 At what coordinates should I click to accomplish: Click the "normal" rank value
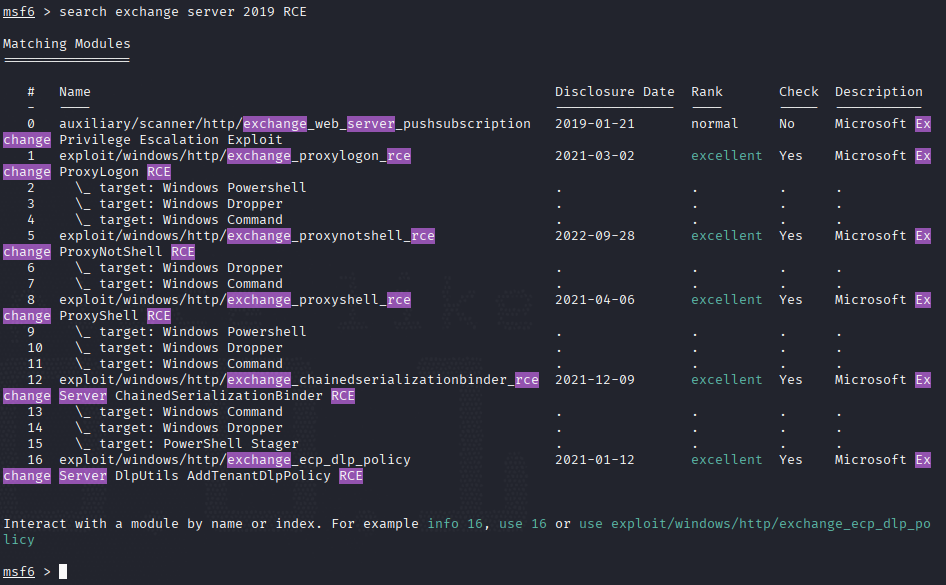pos(715,124)
